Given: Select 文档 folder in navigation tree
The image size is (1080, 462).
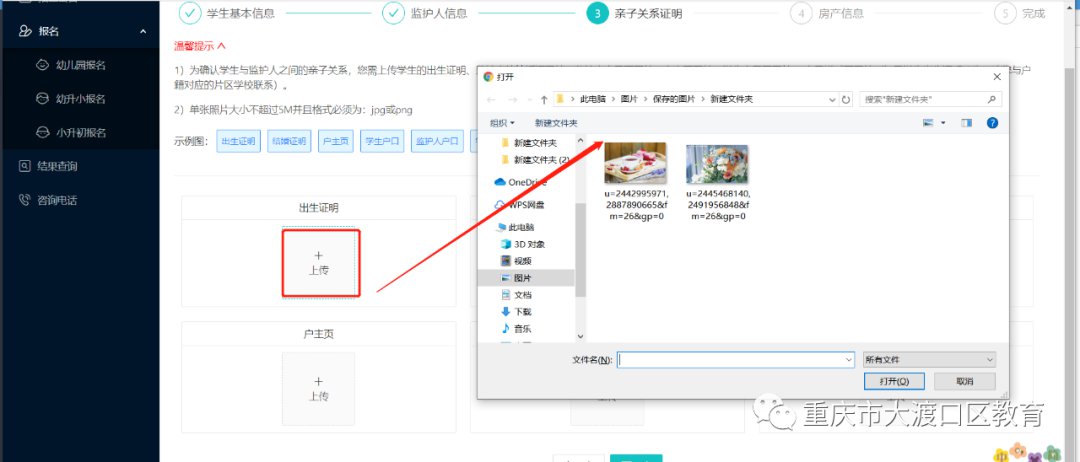Looking at the screenshot, I should point(517,295).
